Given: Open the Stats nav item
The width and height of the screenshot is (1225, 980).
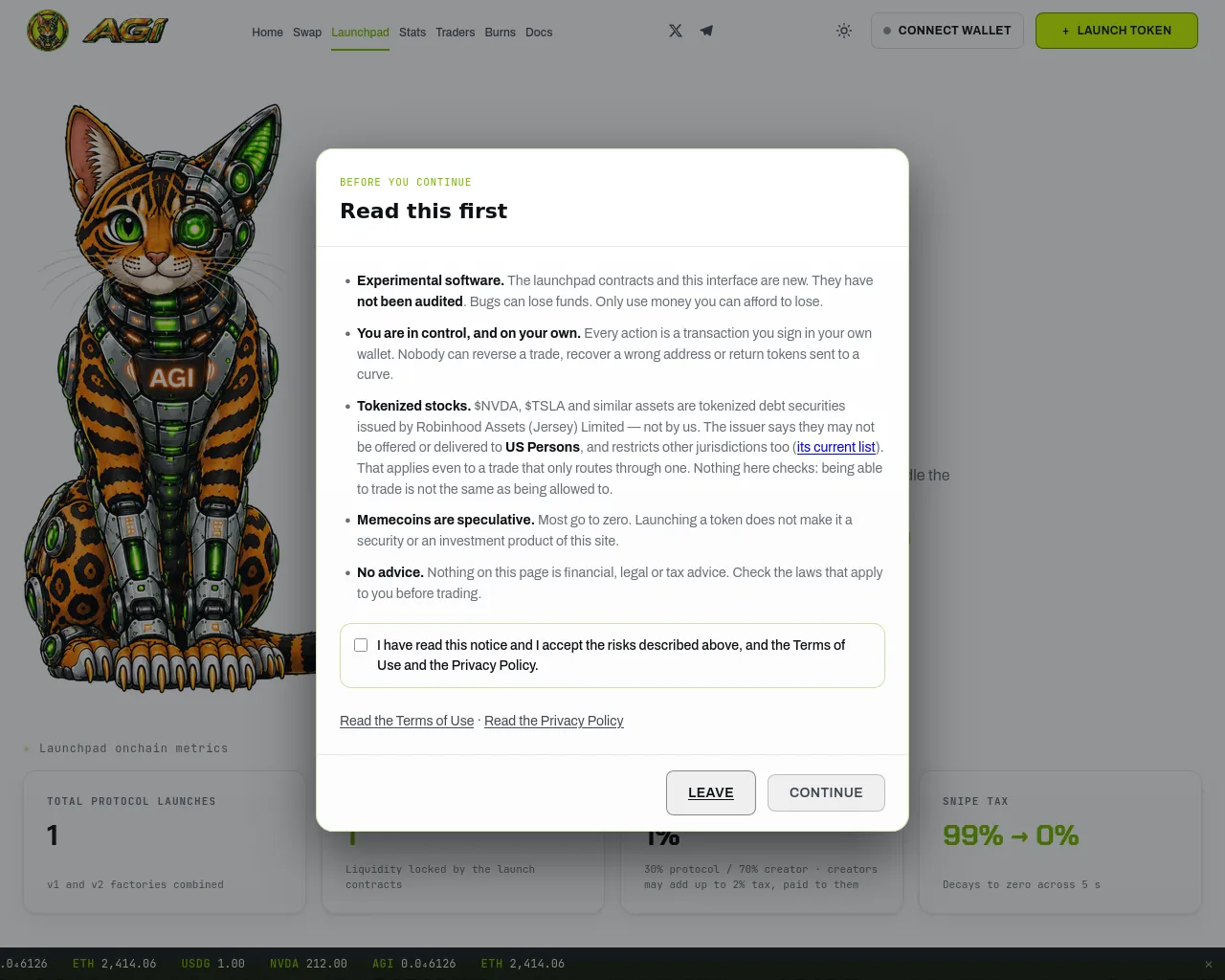Looking at the screenshot, I should 412,33.
